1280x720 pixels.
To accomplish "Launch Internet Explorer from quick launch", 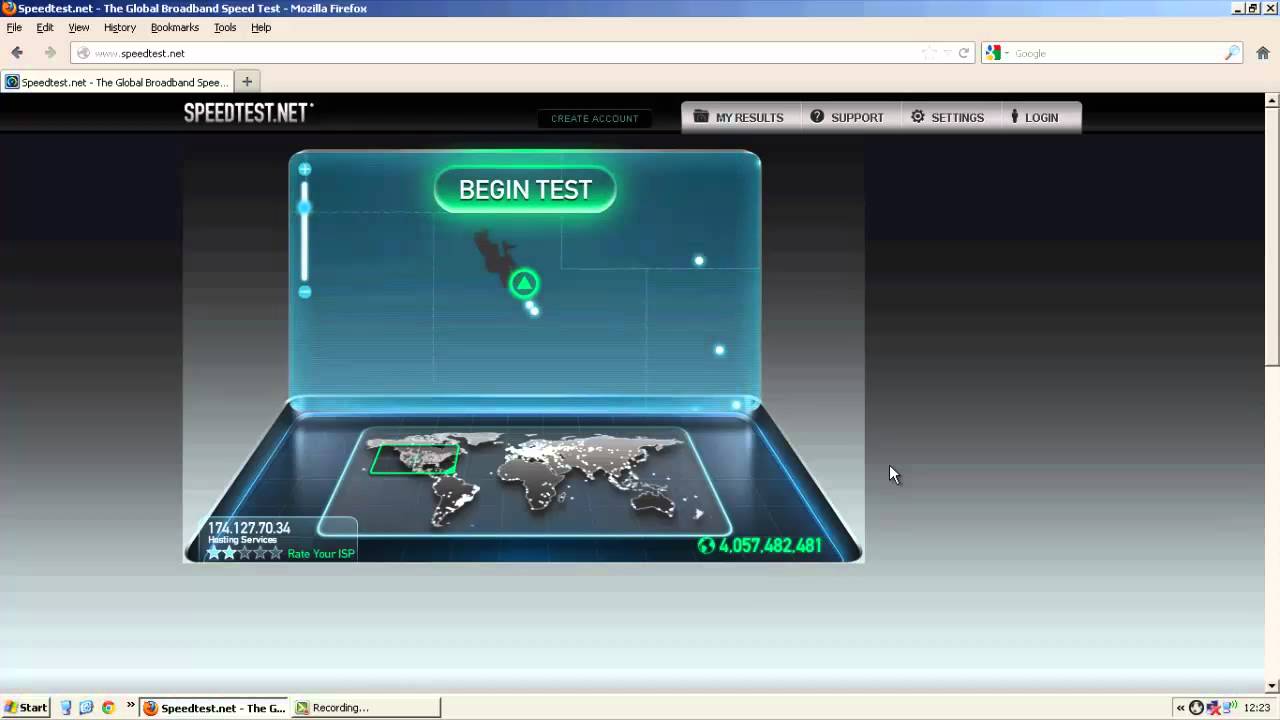I will (86, 707).
